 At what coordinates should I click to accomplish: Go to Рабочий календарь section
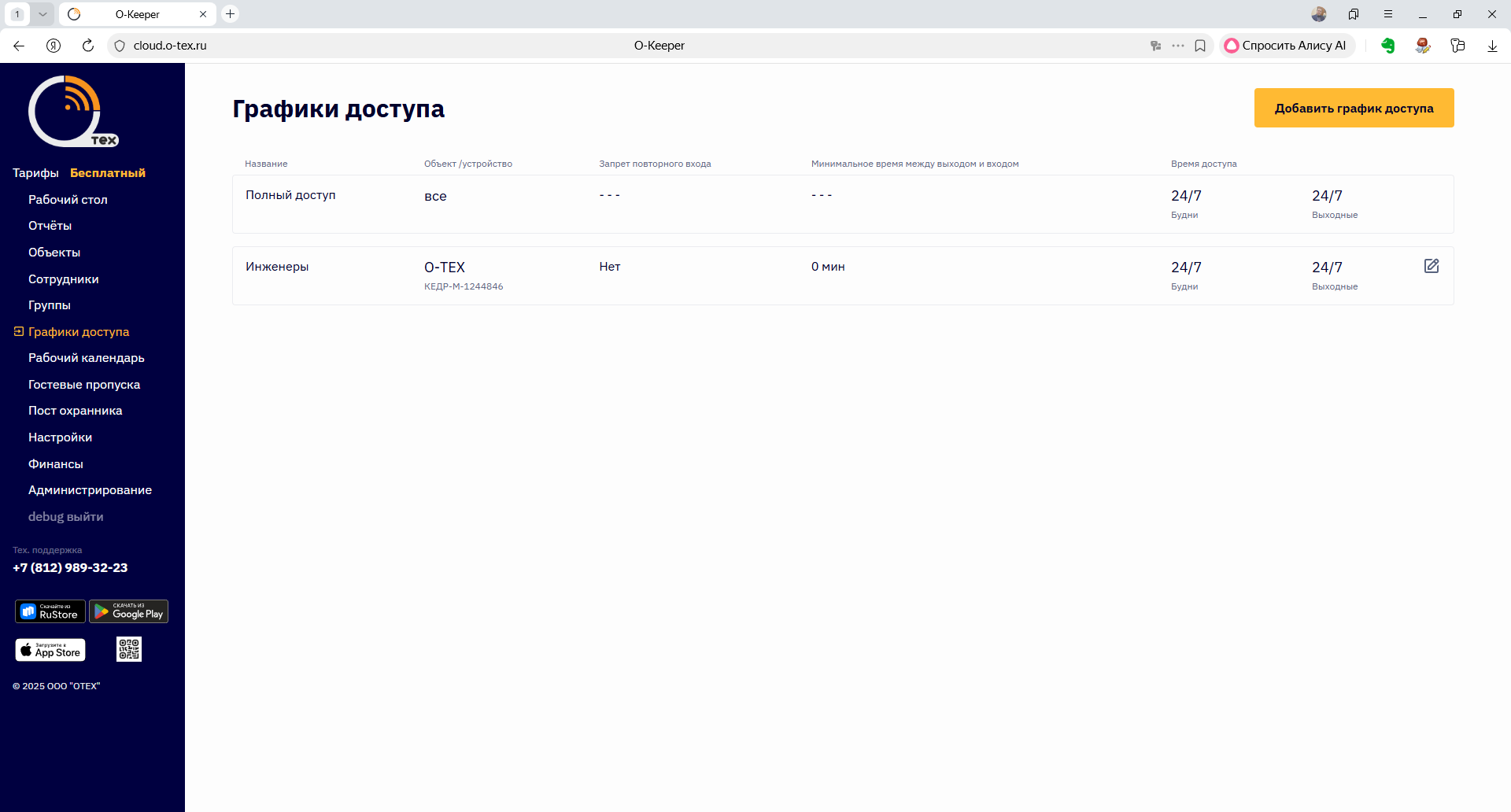87,358
